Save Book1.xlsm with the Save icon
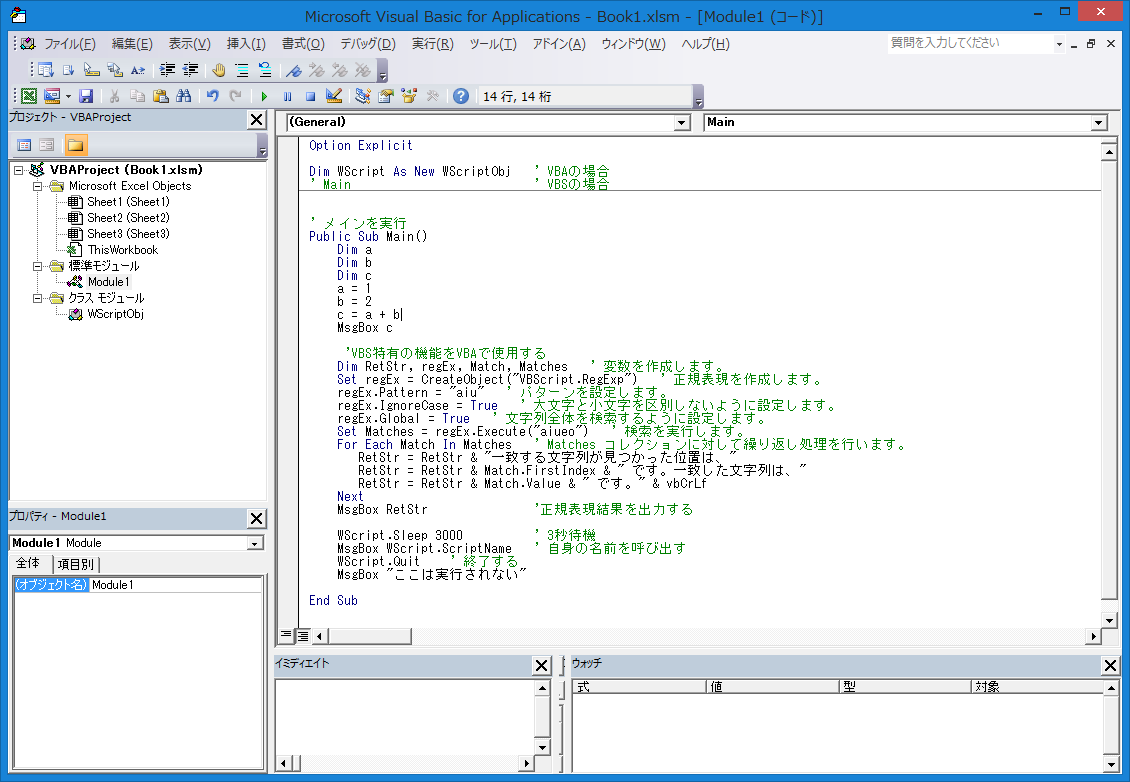 (85, 97)
